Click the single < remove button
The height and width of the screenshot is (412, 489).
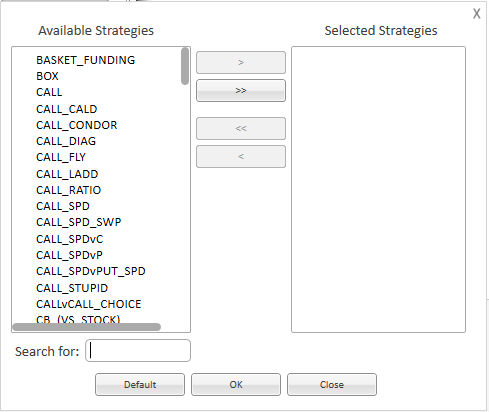tap(241, 156)
